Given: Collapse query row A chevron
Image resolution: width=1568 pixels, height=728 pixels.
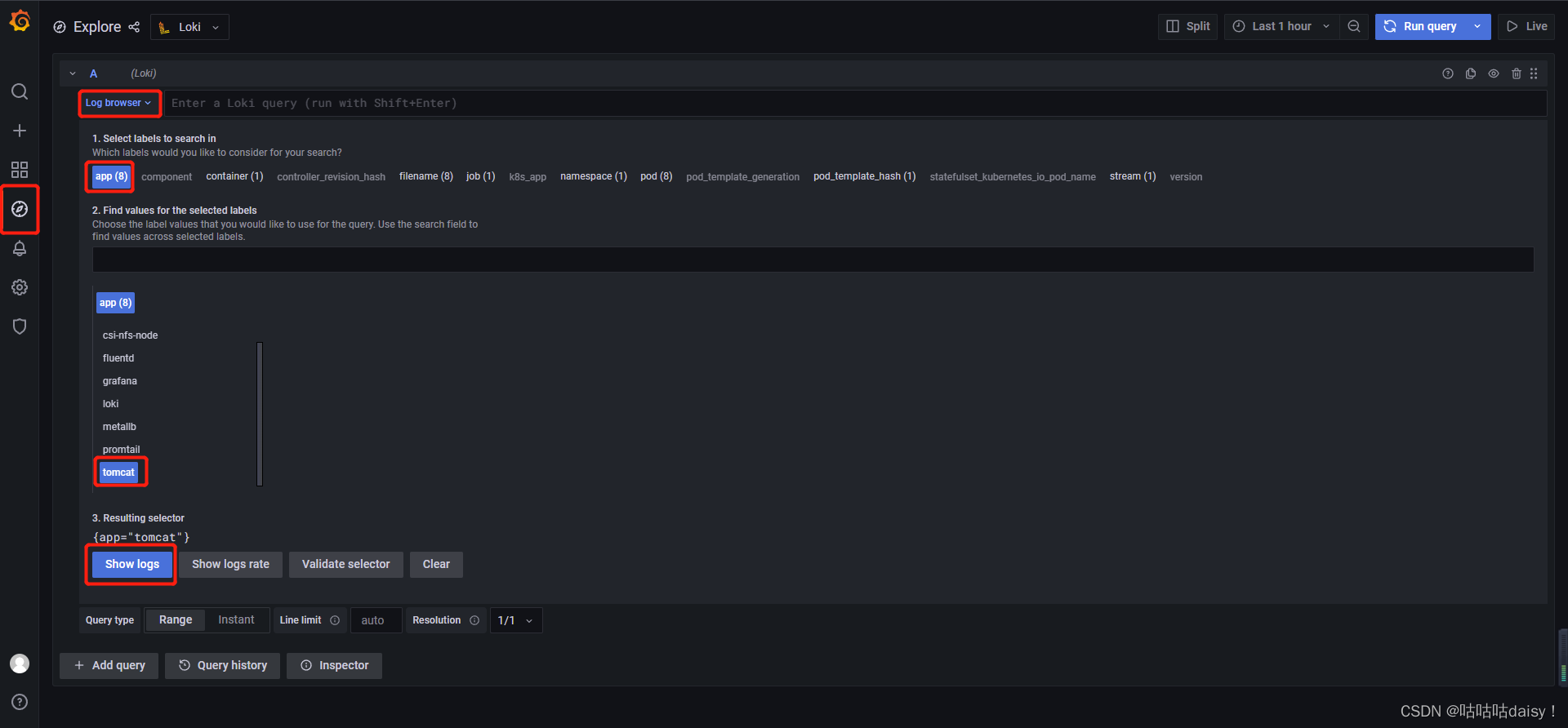Looking at the screenshot, I should coord(73,73).
